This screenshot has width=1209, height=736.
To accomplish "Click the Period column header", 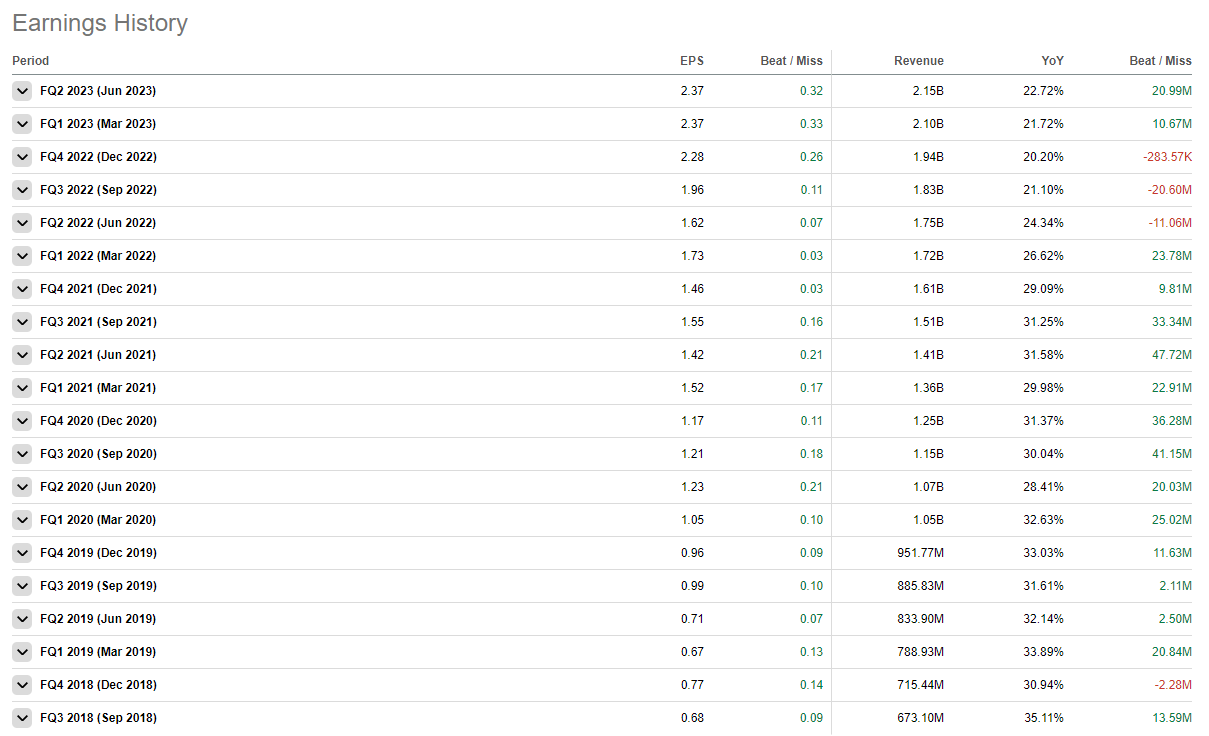I will (30, 61).
